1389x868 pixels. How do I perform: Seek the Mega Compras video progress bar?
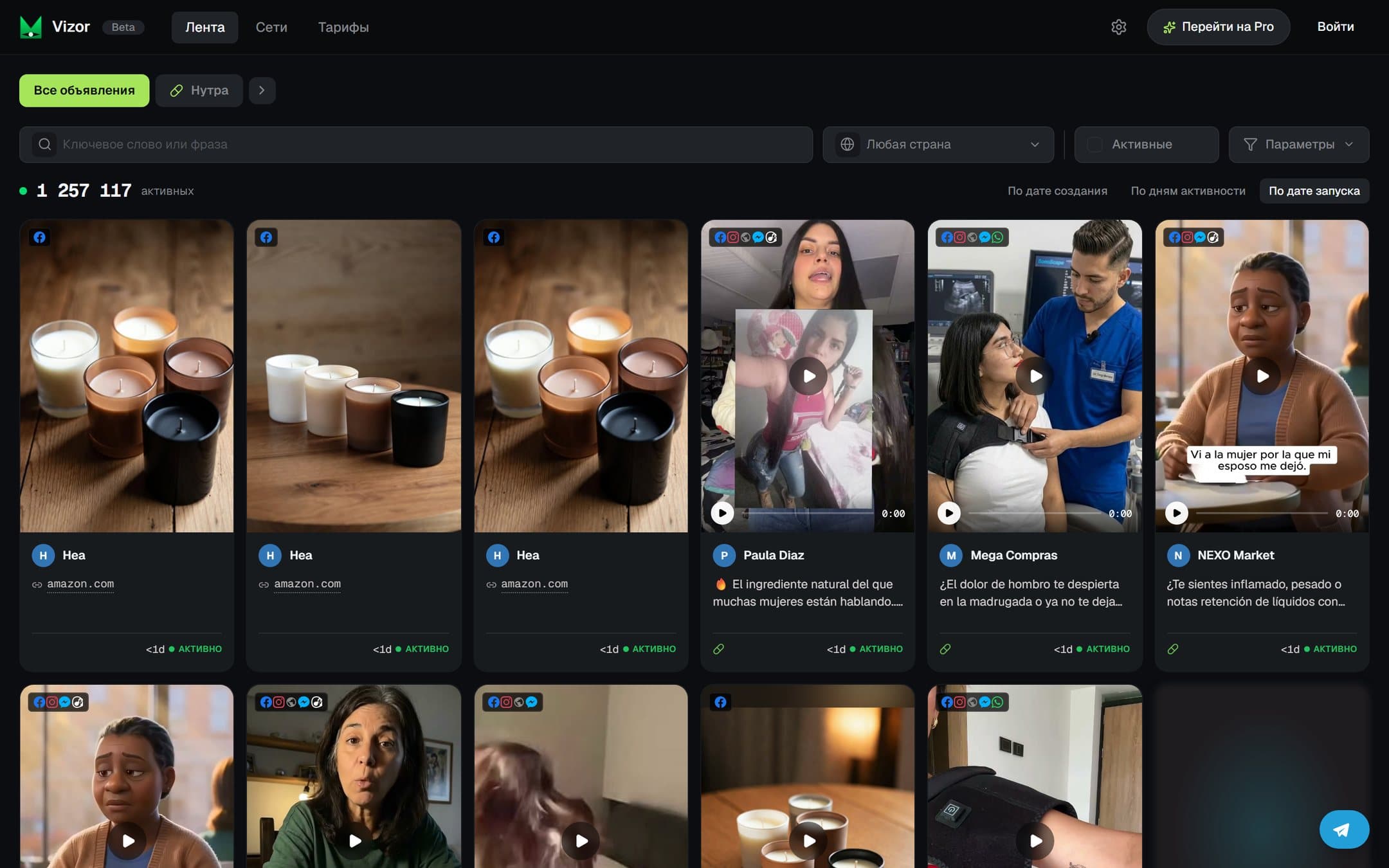1035,513
